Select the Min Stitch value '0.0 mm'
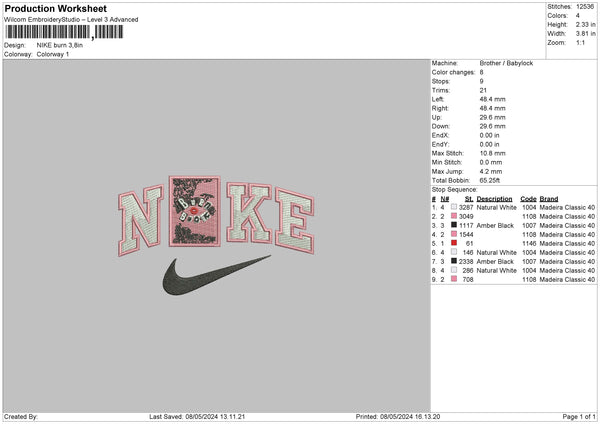Screen dimensions: 600x424 tap(491, 162)
